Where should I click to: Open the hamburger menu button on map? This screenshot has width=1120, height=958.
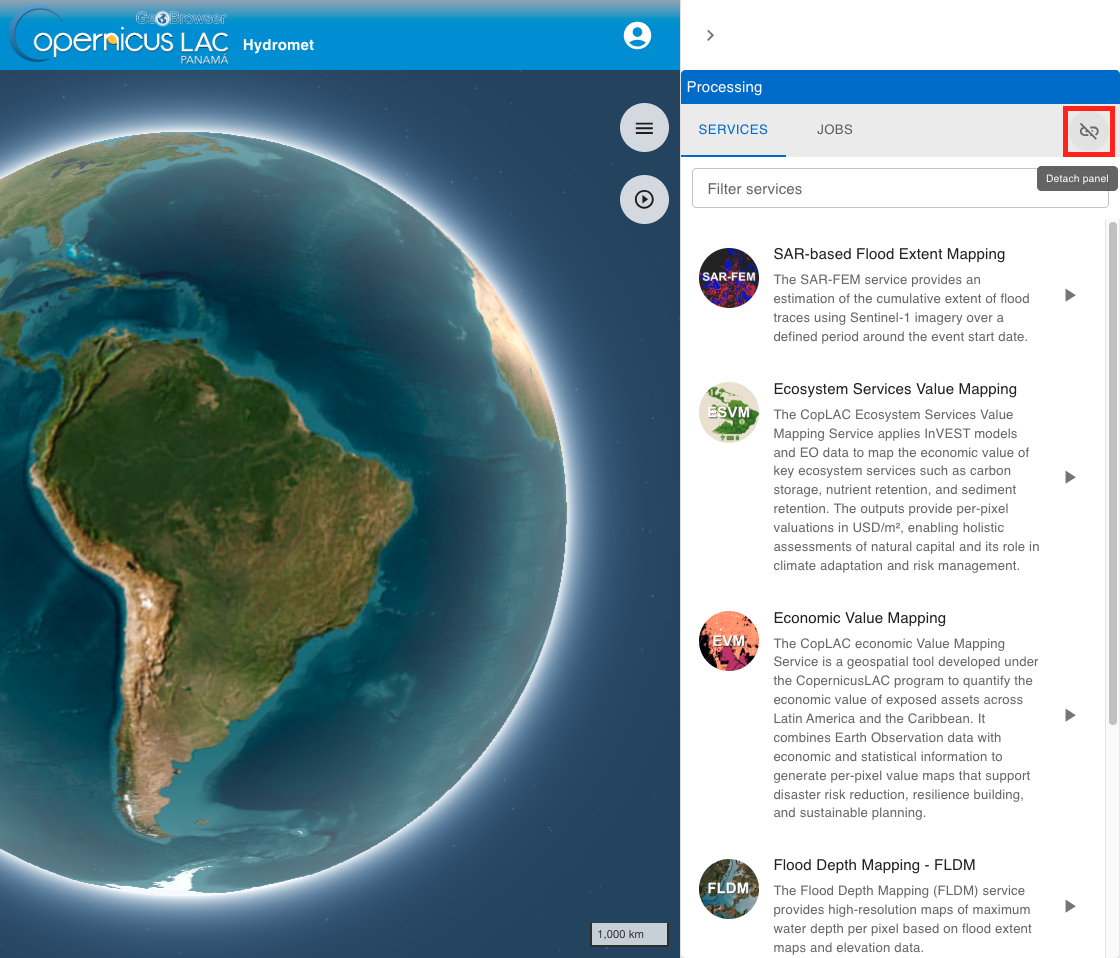(x=644, y=128)
